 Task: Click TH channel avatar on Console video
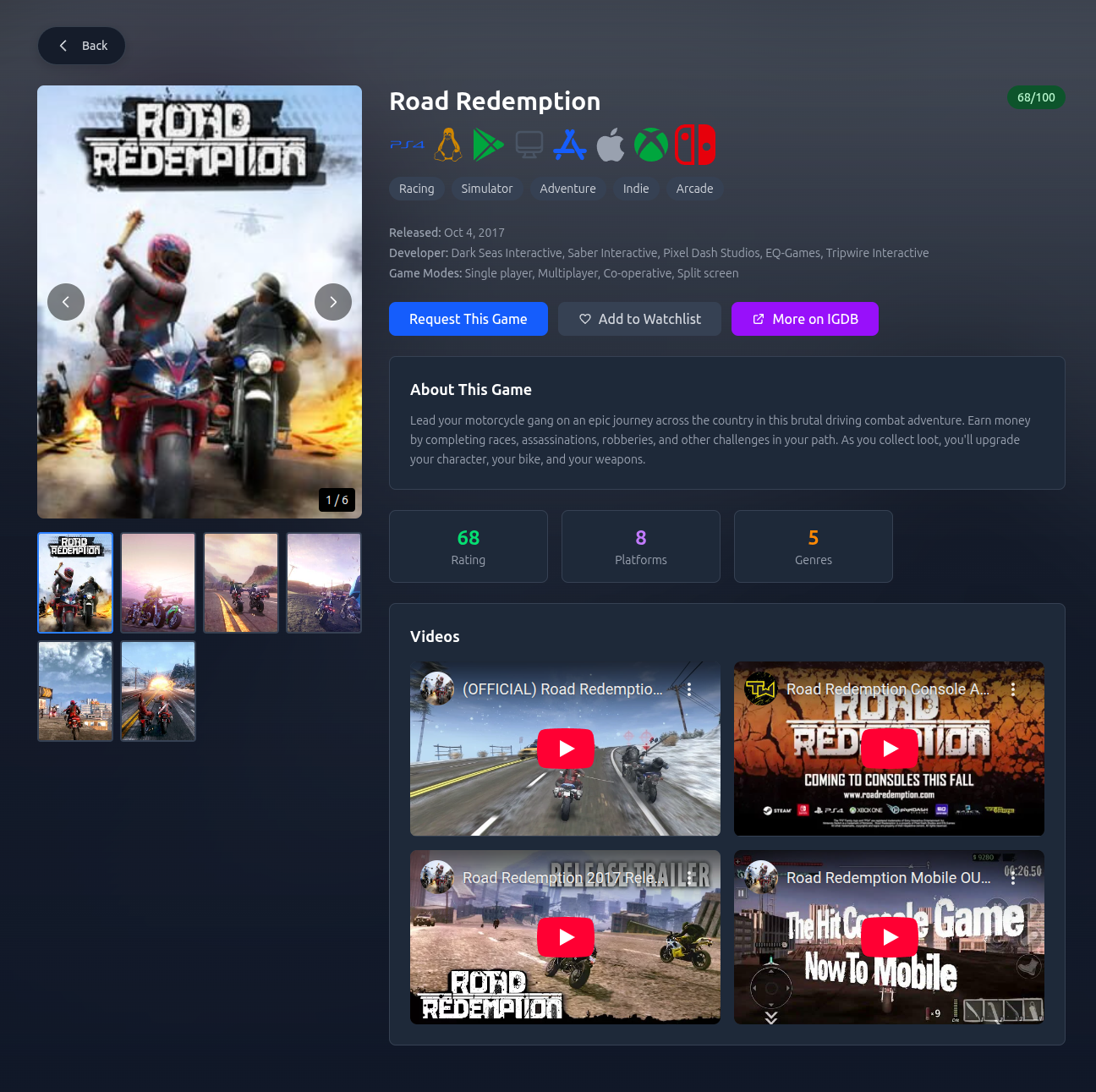click(x=761, y=689)
